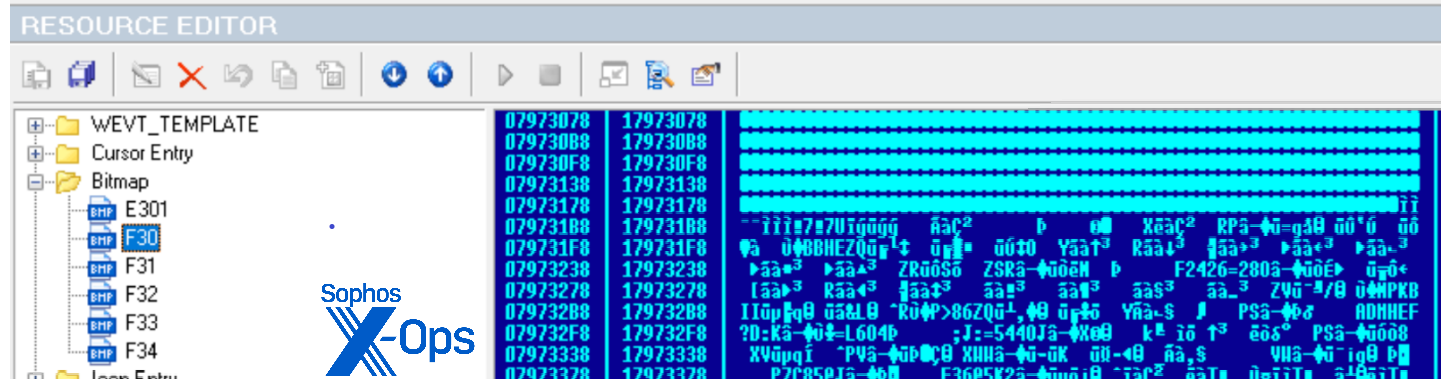Expand the WEVT_TEMPLATE tree node
The height and width of the screenshot is (383, 1445).
click(x=36, y=126)
